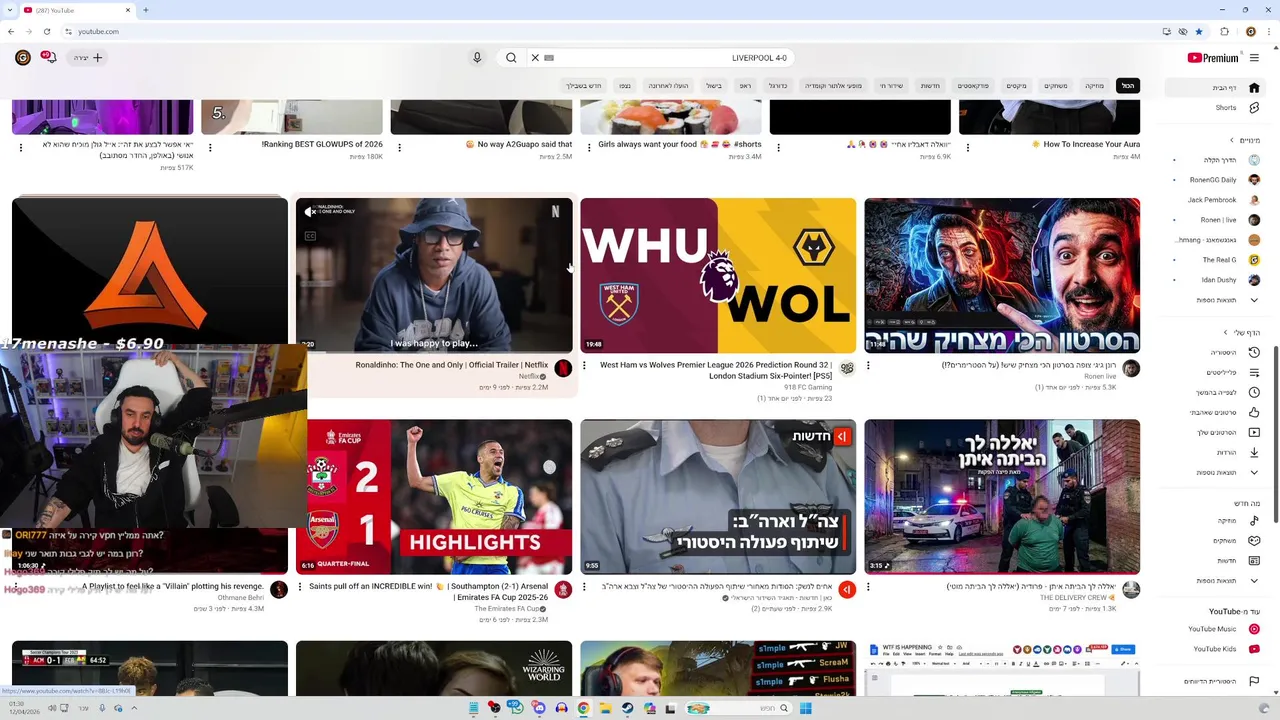The height and width of the screenshot is (720, 1280).
Task: Open YouTube Music from sidebar
Action: click(1215, 629)
